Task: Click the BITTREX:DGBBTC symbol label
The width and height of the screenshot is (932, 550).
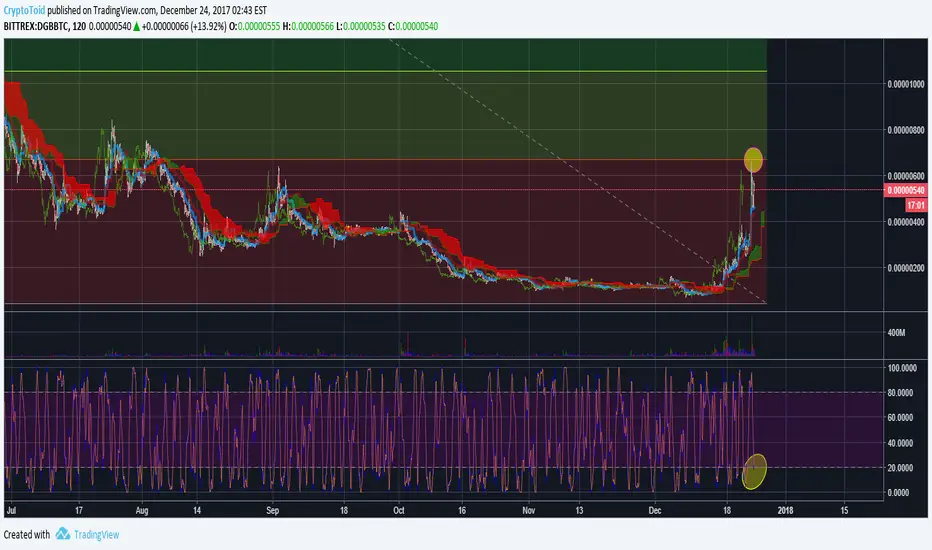Action: (36, 26)
